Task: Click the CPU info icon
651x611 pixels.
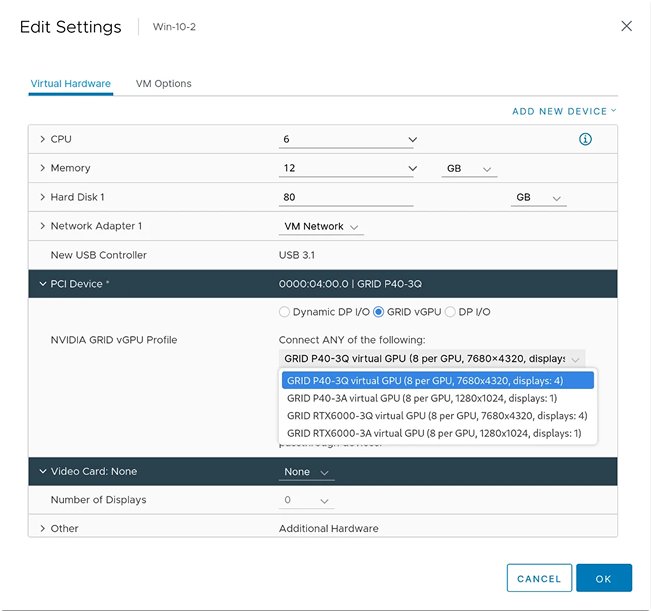Action: tap(585, 139)
